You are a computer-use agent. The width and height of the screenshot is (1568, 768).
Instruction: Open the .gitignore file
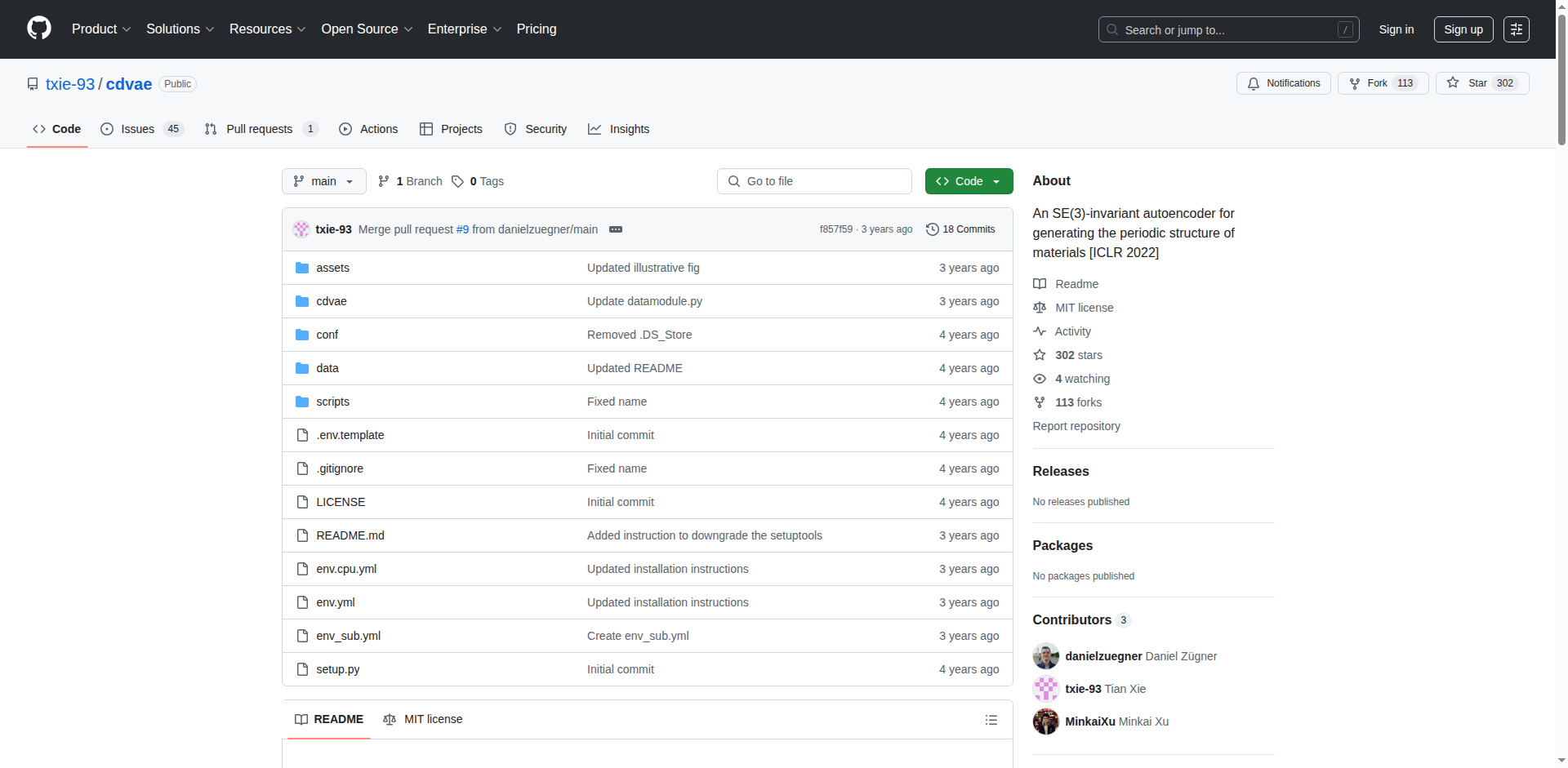pyautogui.click(x=340, y=468)
